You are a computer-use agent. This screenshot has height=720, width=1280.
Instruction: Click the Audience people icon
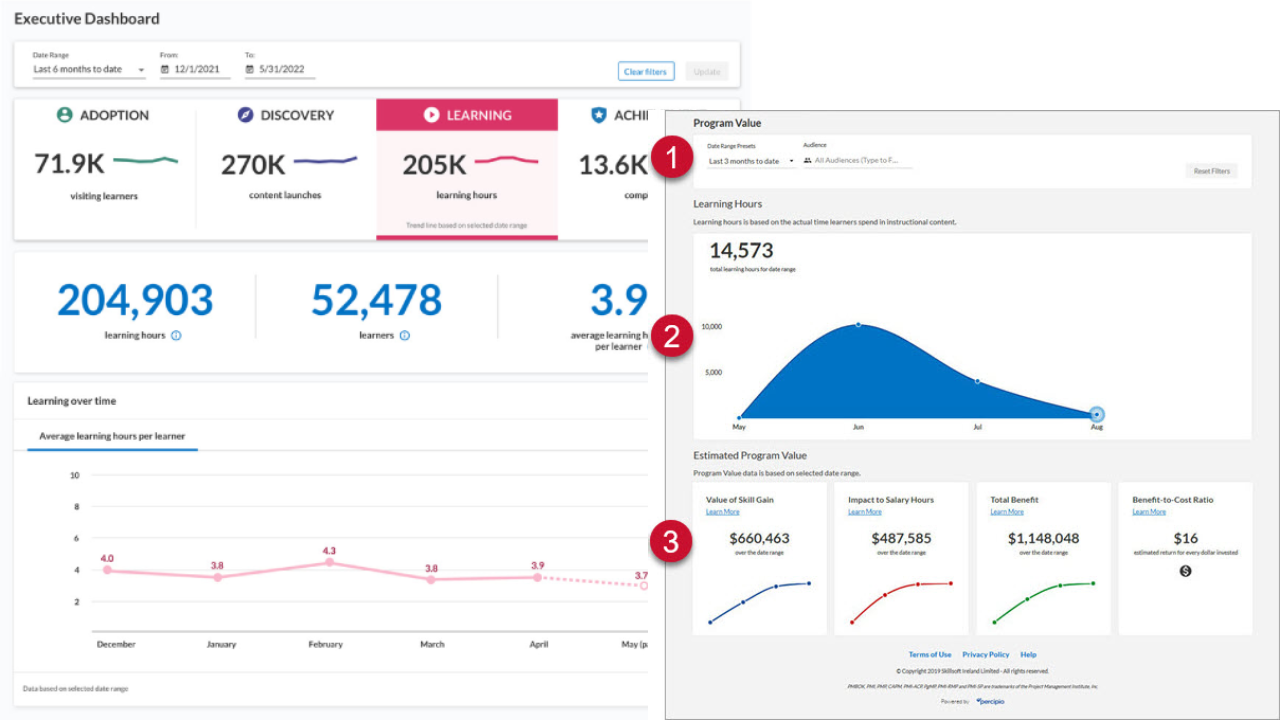coord(807,160)
